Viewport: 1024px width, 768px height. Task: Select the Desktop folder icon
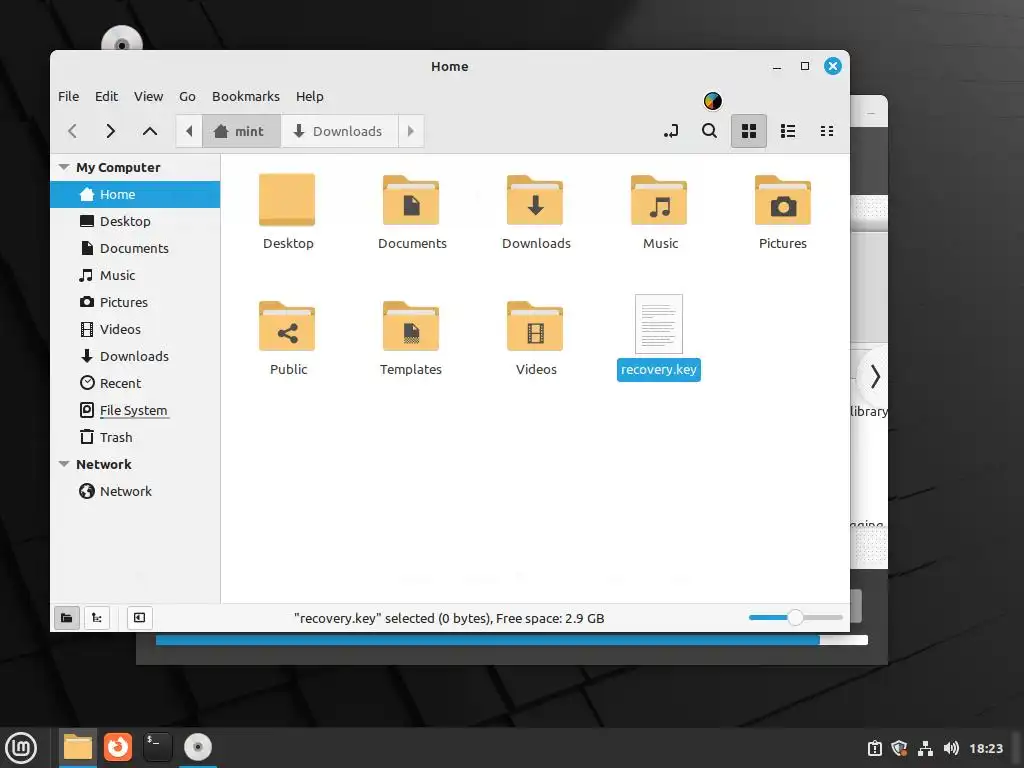[287, 200]
